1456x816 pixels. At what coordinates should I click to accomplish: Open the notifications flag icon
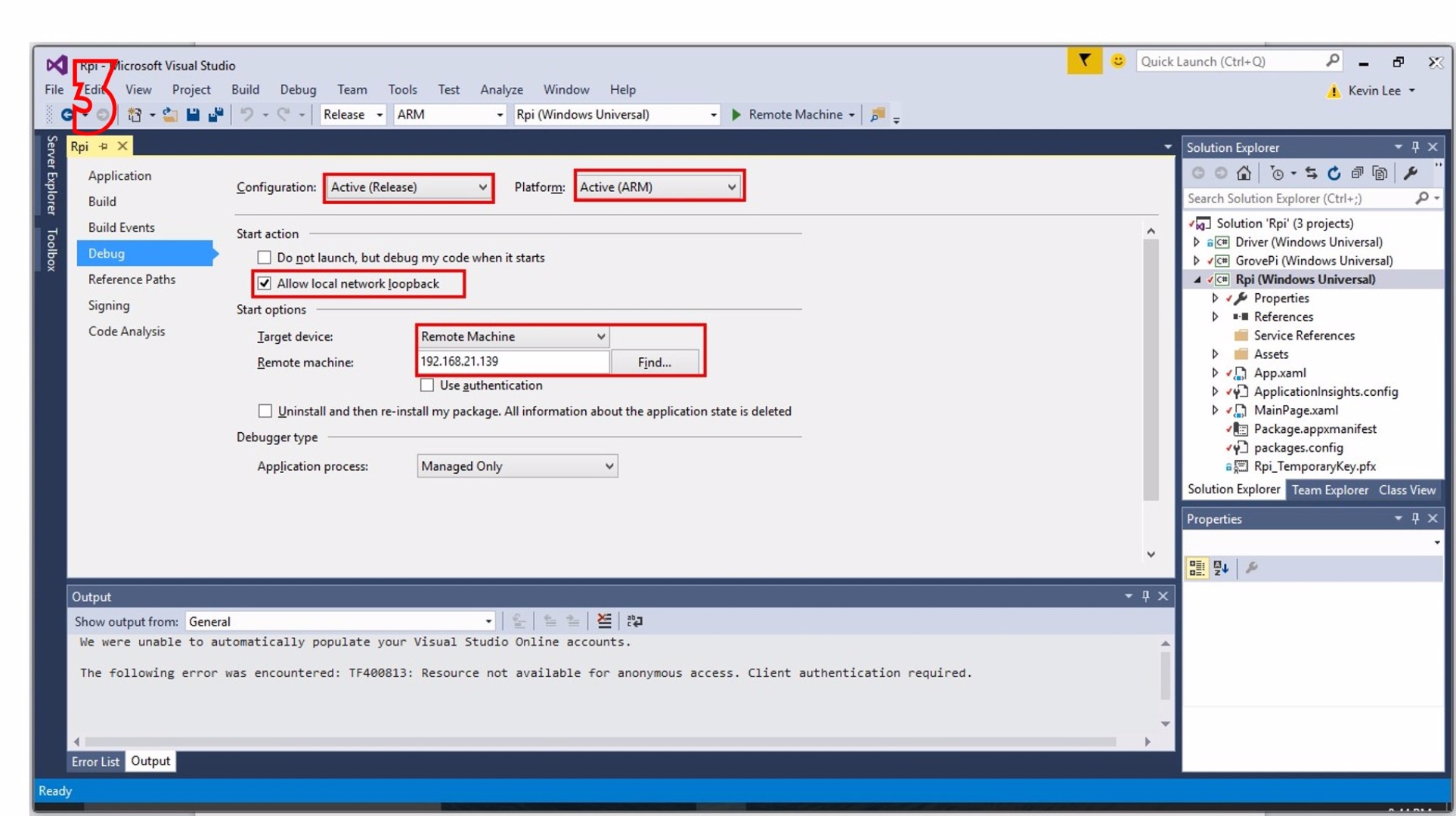pos(1085,61)
